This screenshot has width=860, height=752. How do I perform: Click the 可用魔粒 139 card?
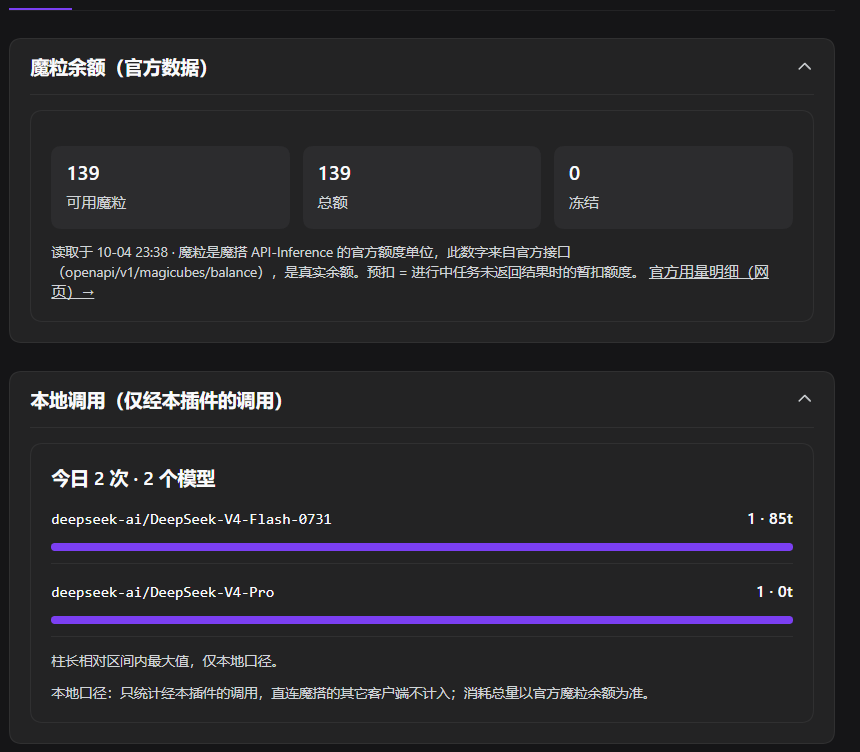click(170, 187)
